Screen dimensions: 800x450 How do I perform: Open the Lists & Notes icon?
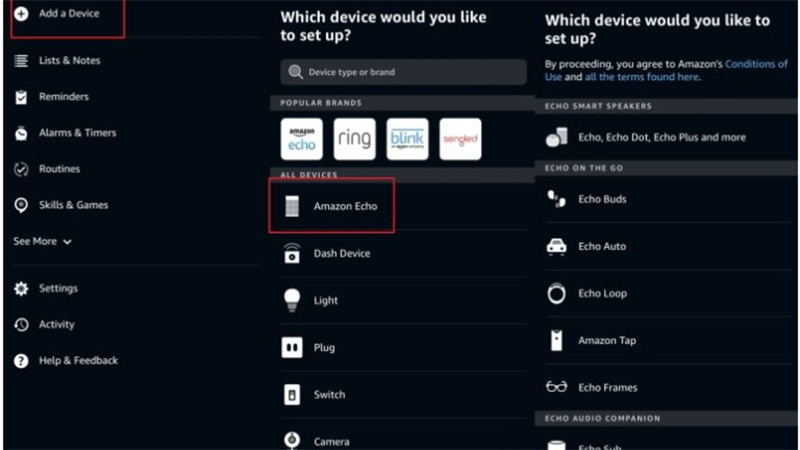[21, 61]
